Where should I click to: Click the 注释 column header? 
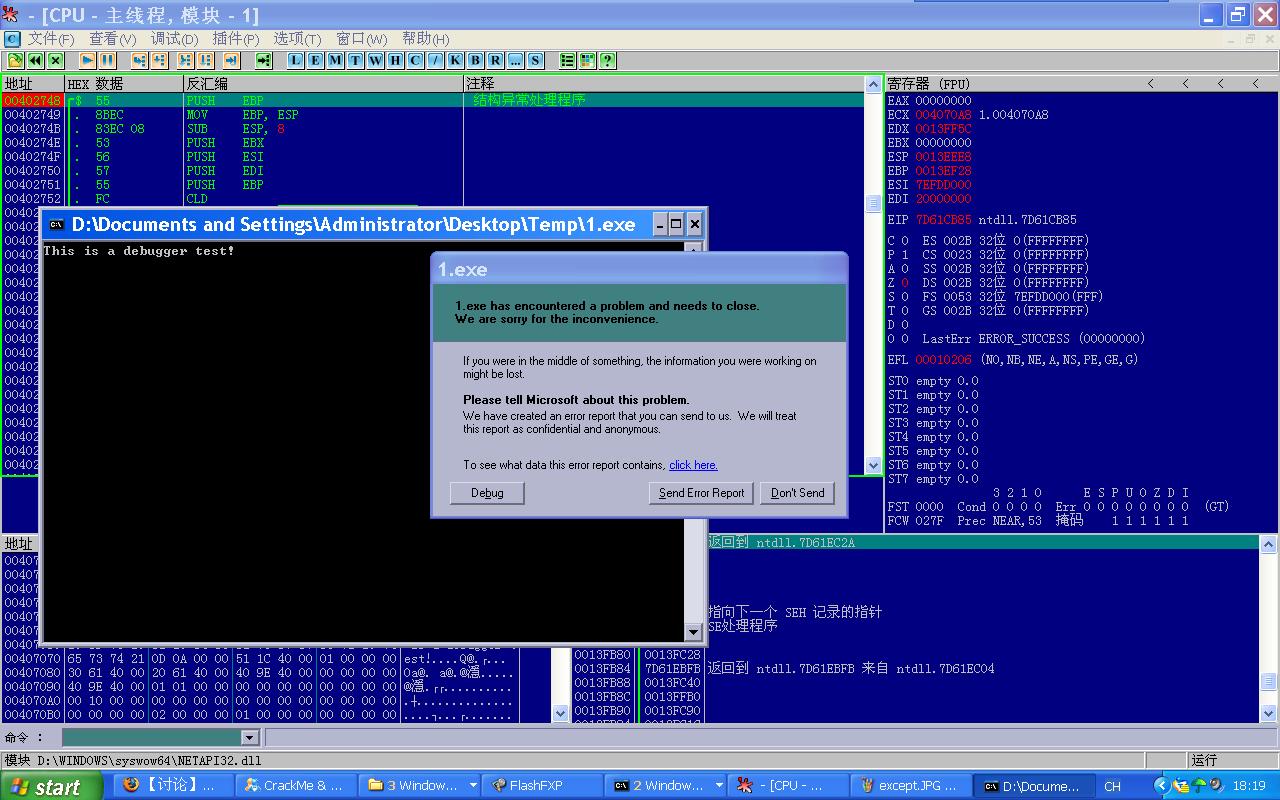[664, 84]
